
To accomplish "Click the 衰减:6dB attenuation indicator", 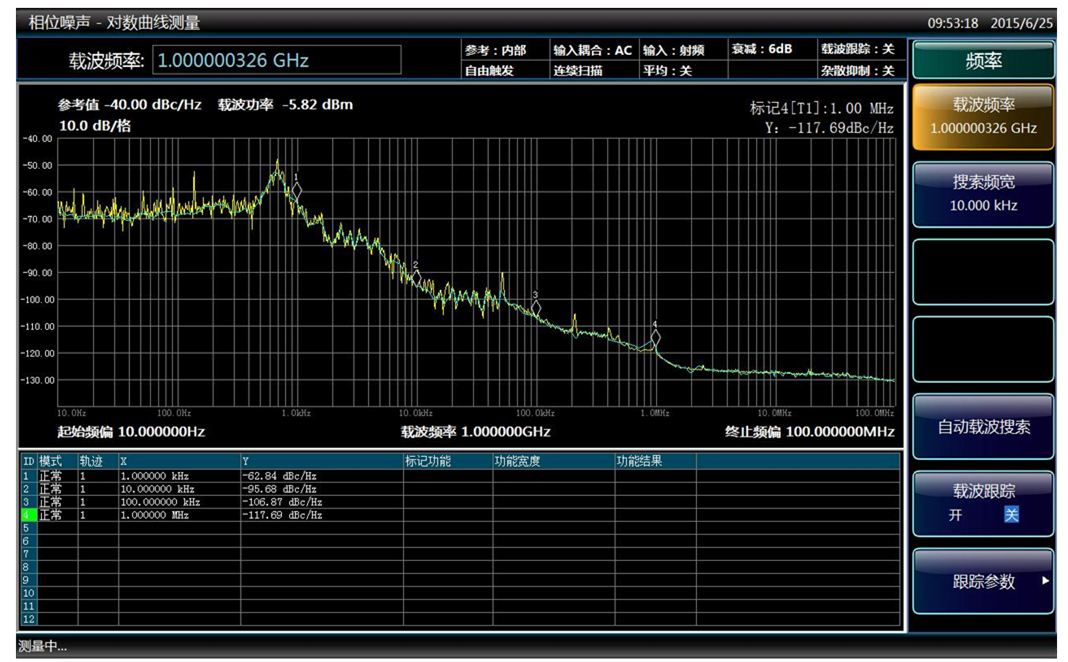I will (762, 49).
